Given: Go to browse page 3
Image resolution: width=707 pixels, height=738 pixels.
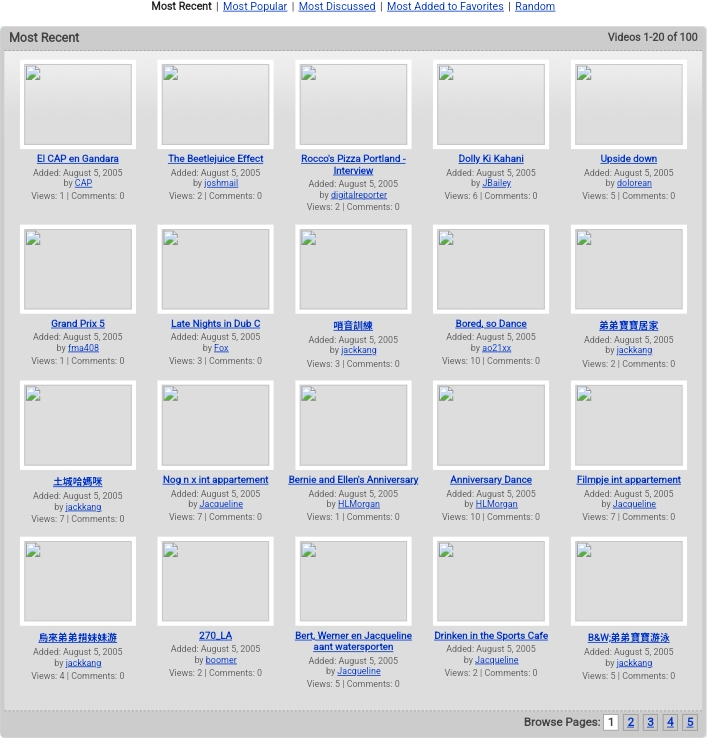Looking at the screenshot, I should [651, 722].
